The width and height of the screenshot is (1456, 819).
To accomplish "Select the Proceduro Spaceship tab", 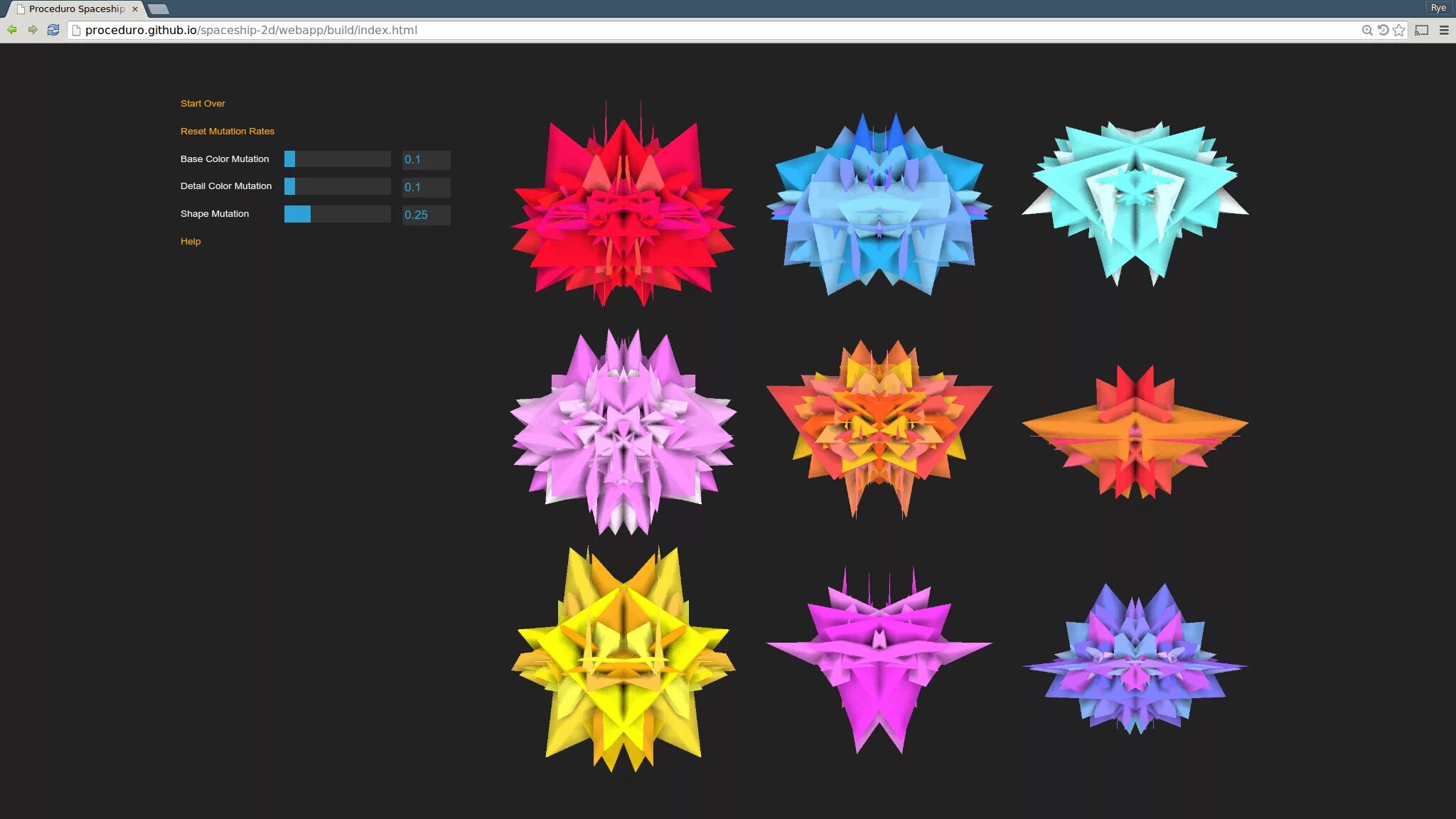I will [77, 9].
